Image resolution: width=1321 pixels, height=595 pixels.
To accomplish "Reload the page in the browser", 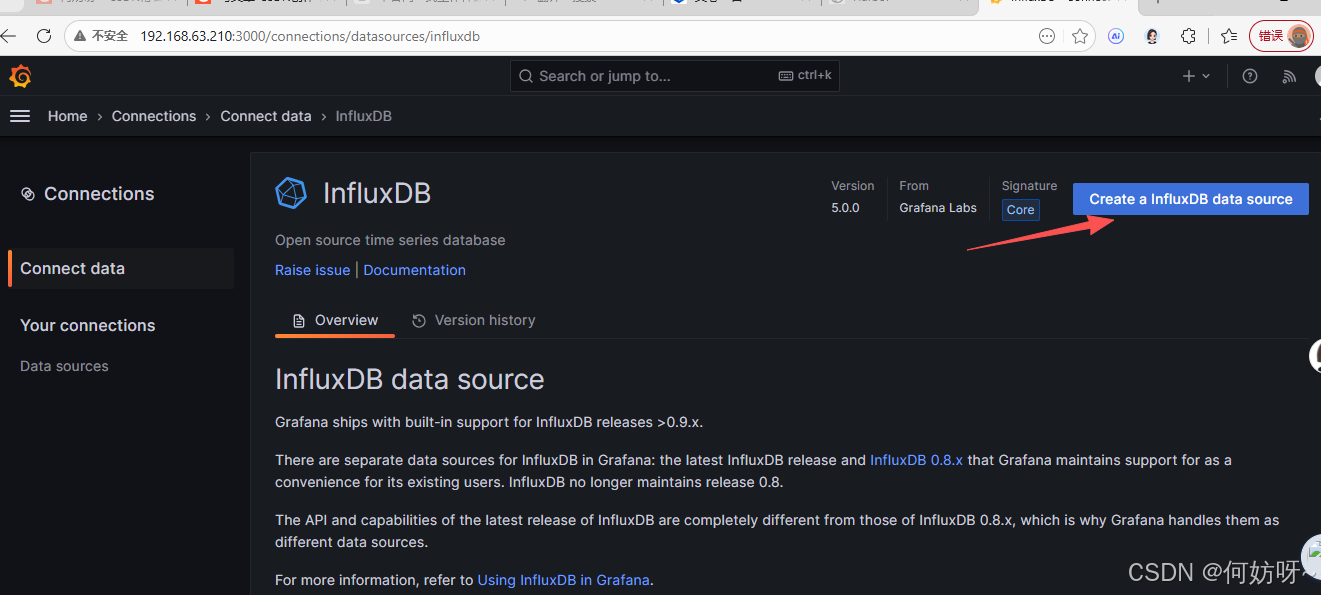I will pyautogui.click(x=43, y=36).
